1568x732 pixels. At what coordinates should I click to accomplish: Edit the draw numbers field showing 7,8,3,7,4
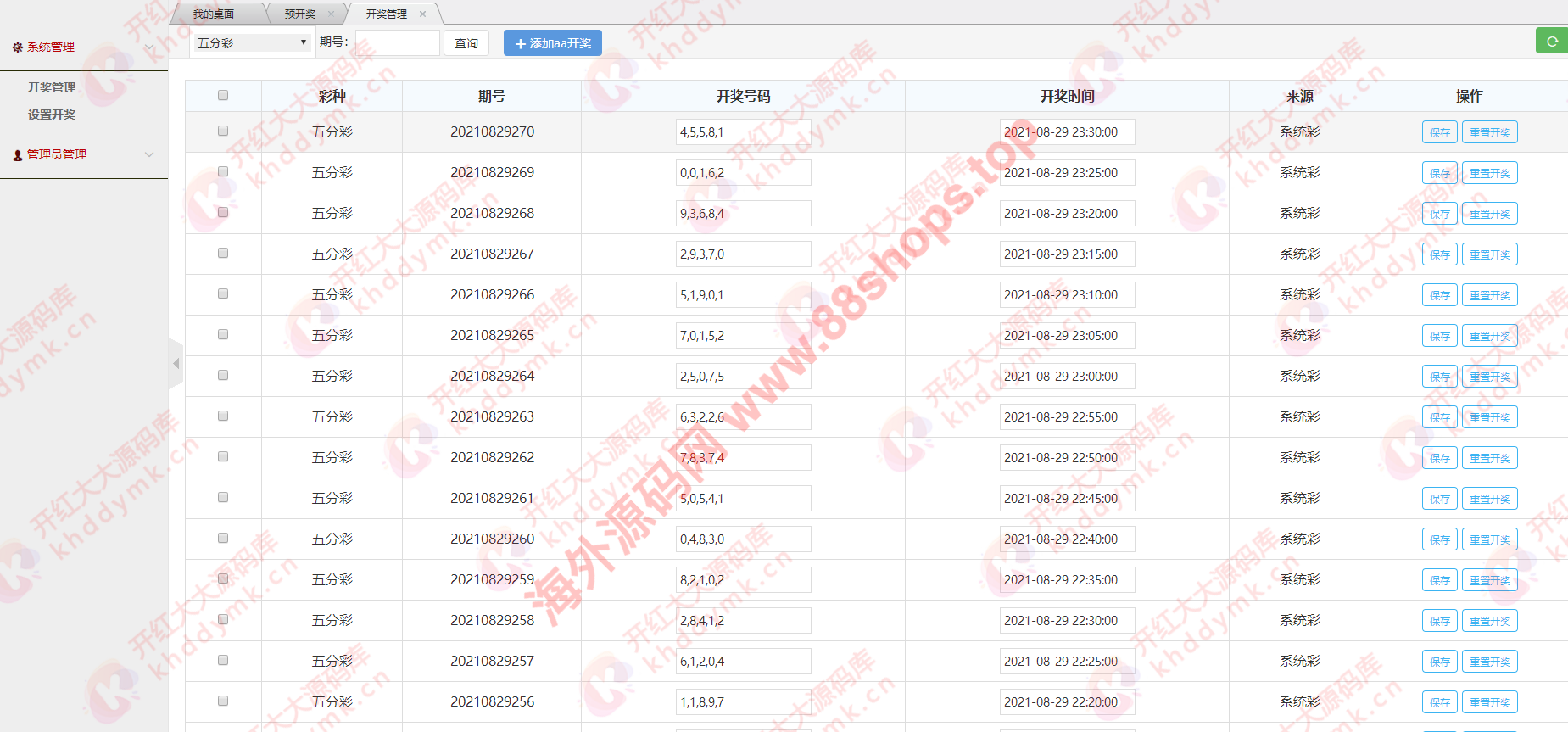pos(743,458)
